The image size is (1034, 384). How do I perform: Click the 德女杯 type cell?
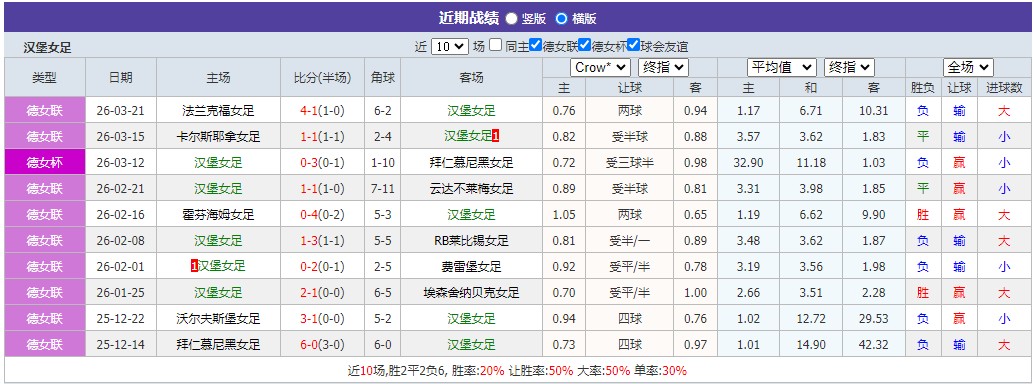coord(45,162)
